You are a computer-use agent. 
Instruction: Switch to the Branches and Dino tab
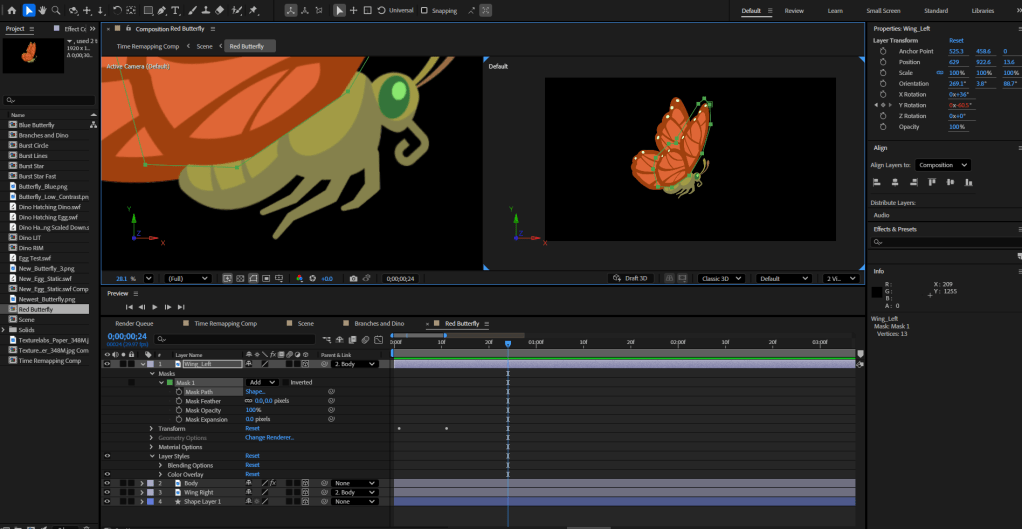(377, 324)
